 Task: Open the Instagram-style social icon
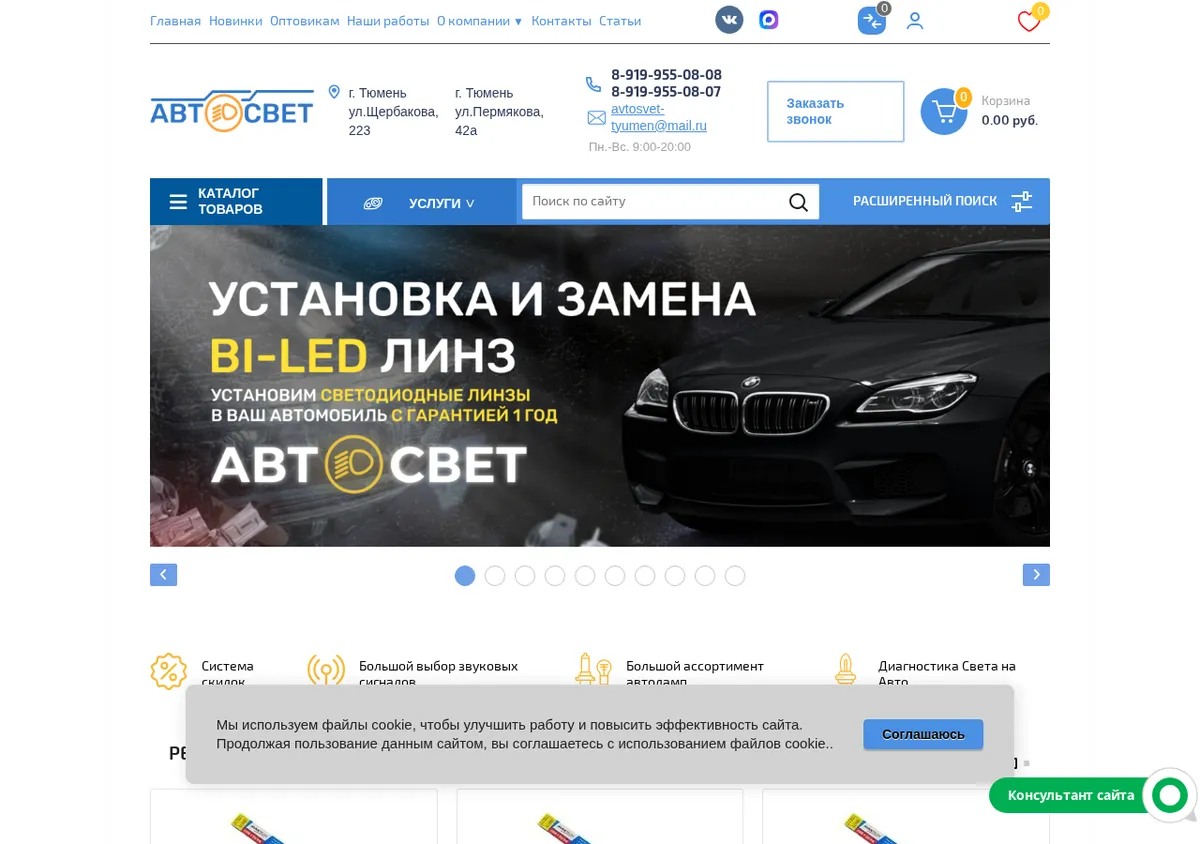[x=768, y=20]
